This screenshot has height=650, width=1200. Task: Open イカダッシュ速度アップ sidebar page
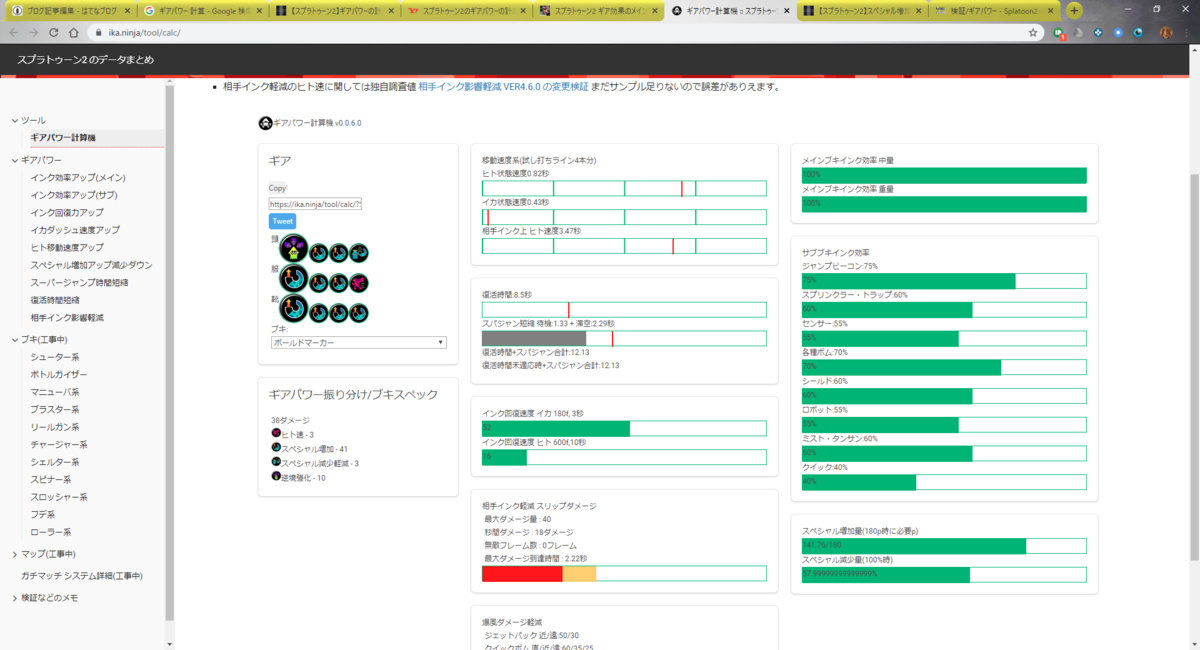pos(75,230)
